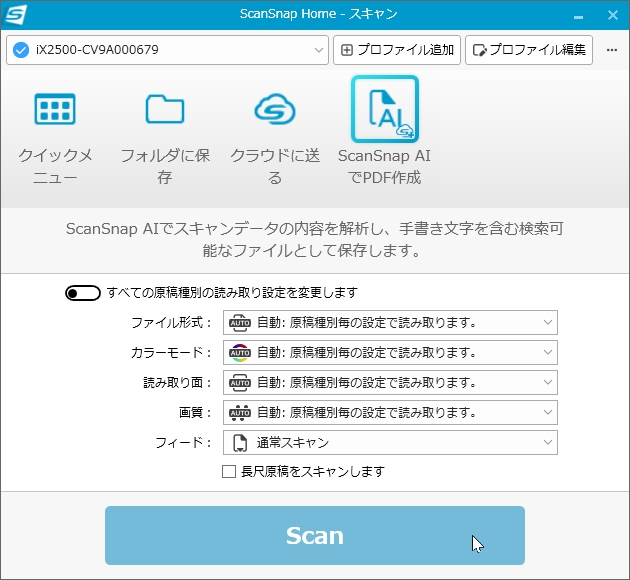The height and width of the screenshot is (580, 630).
Task: Click the blue checkmark scanner status icon
Action: click(21, 50)
